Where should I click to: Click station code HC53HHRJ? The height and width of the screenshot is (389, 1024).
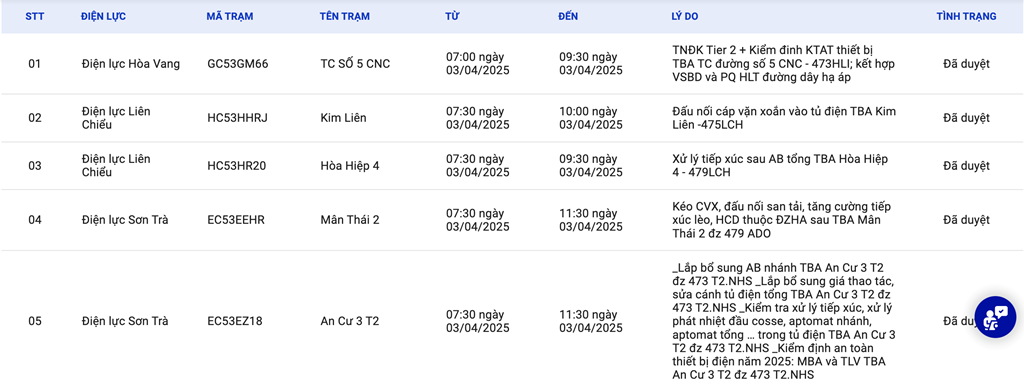point(237,118)
